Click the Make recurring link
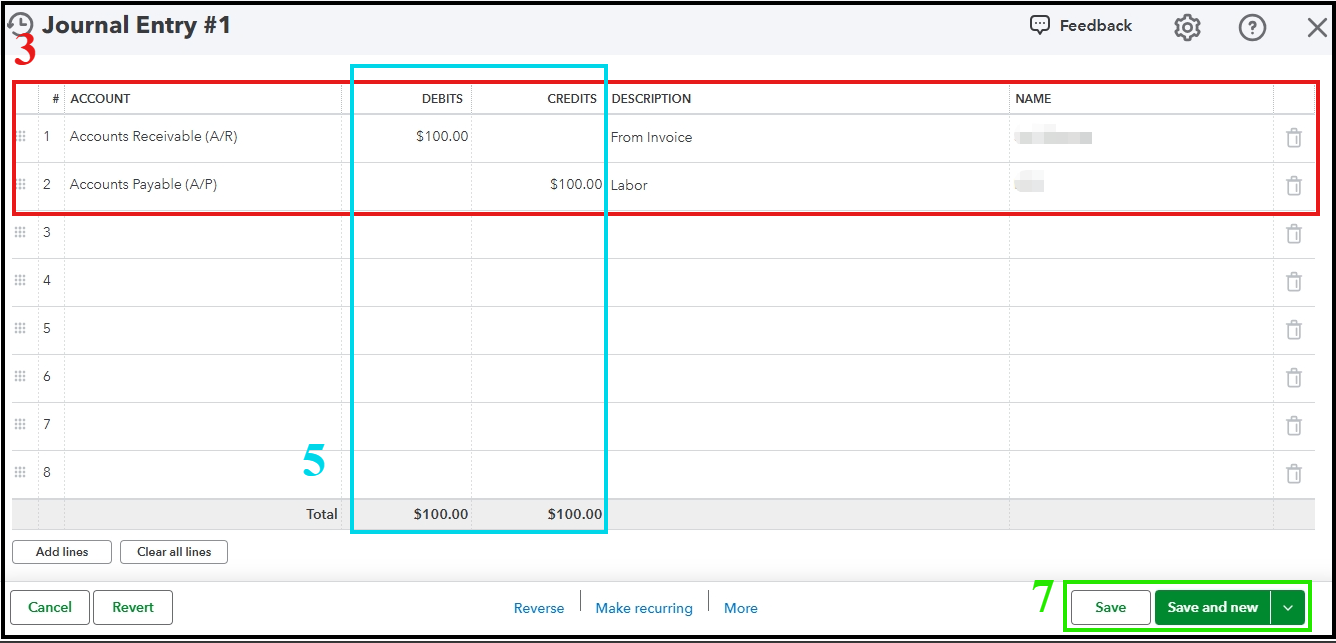Screen dimensions: 1336x643 click(x=644, y=608)
